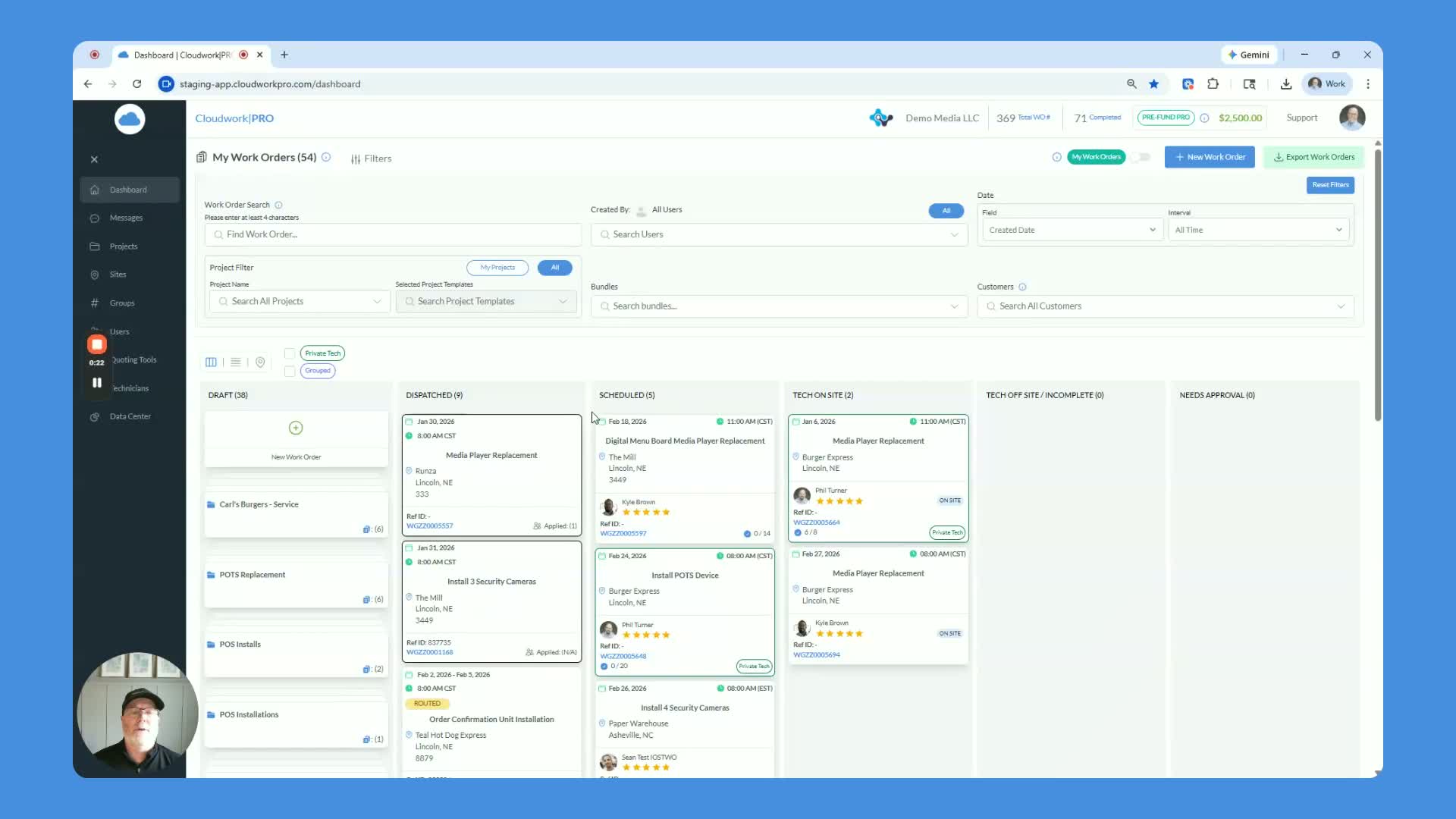
Task: Reload the page
Action: point(136,84)
